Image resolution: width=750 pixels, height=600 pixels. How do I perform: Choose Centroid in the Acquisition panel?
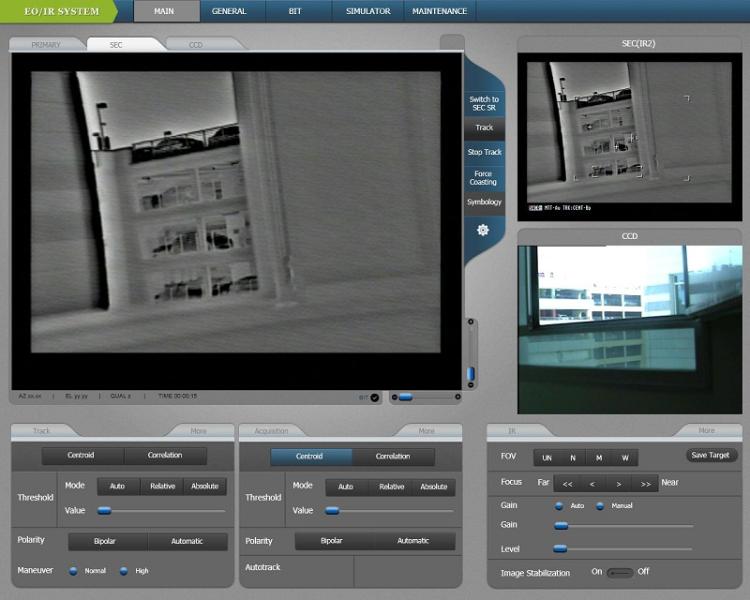pyautogui.click(x=311, y=456)
